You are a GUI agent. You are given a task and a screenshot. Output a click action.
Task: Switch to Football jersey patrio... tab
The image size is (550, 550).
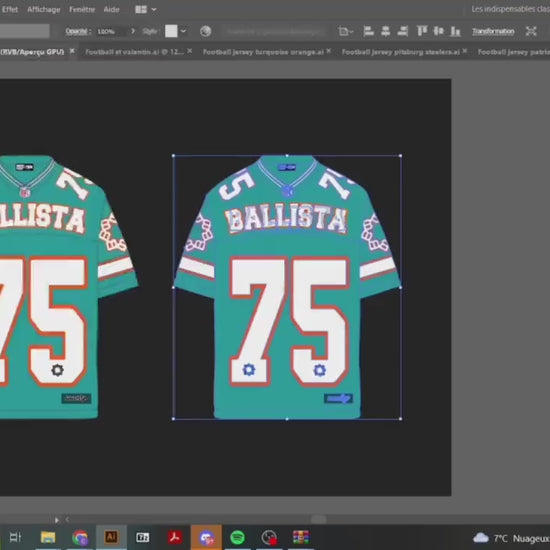point(514,52)
